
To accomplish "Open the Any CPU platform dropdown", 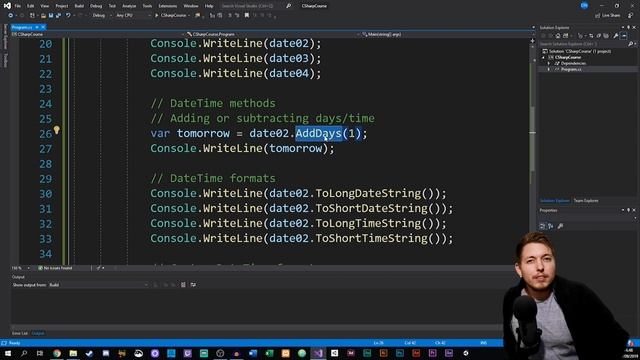I will click(x=133, y=16).
